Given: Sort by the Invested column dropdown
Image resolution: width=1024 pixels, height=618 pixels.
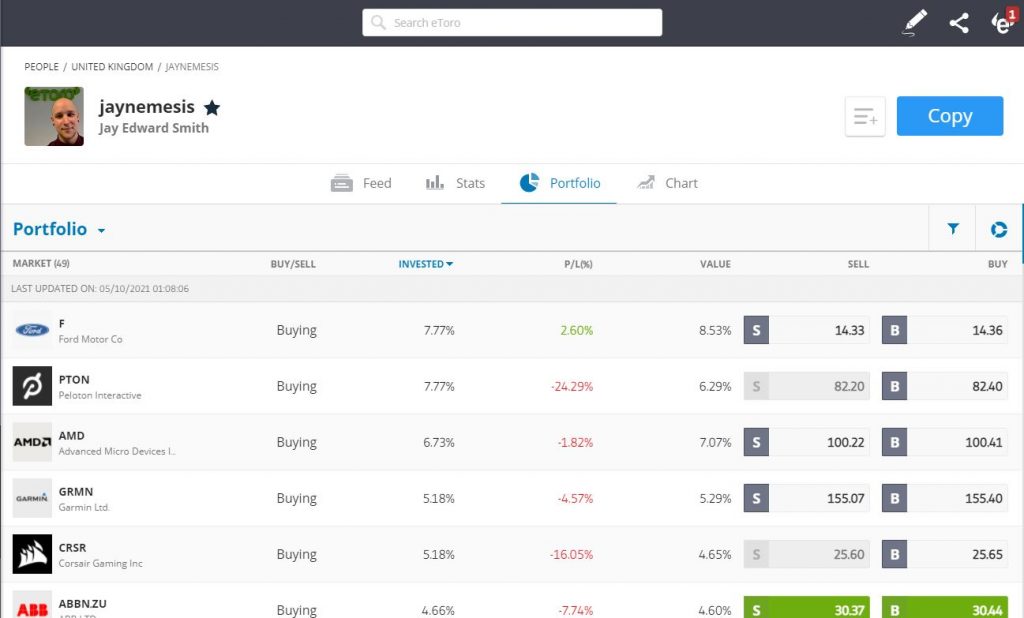Looking at the screenshot, I should click(x=426, y=264).
